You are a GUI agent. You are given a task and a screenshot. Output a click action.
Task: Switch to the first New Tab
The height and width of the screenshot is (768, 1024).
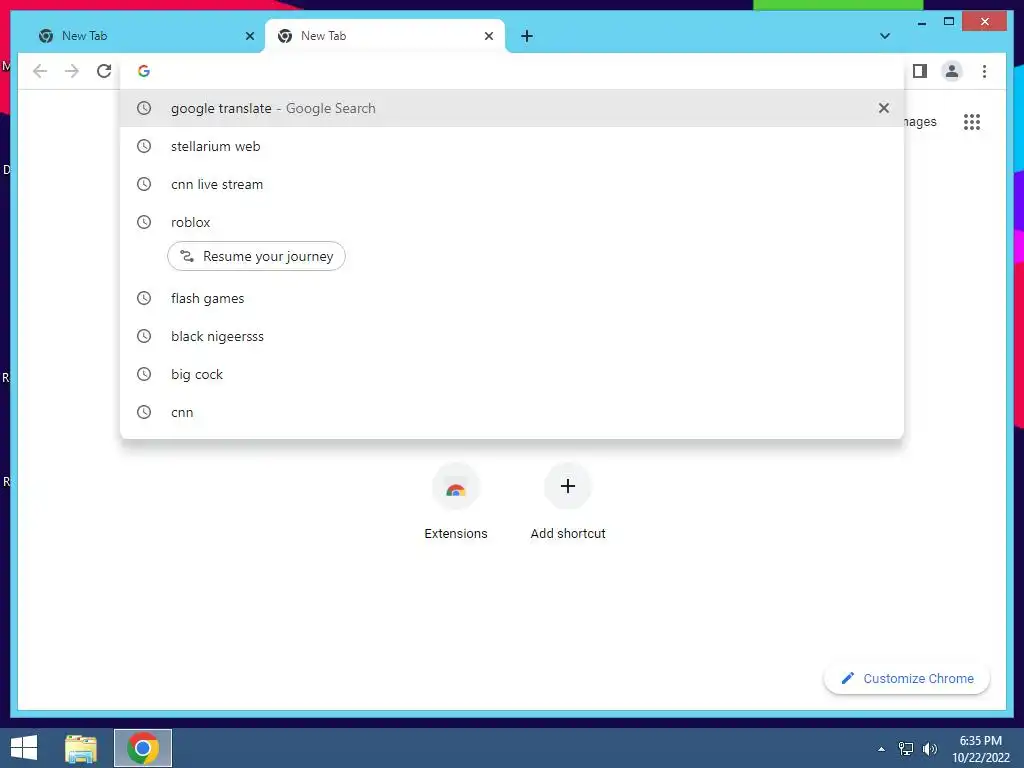coord(144,36)
